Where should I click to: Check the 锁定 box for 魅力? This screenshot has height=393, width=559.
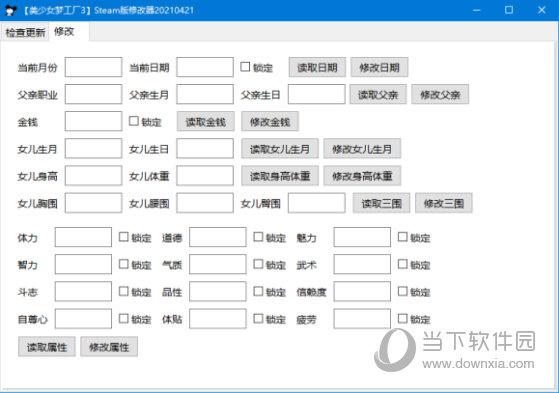402,237
